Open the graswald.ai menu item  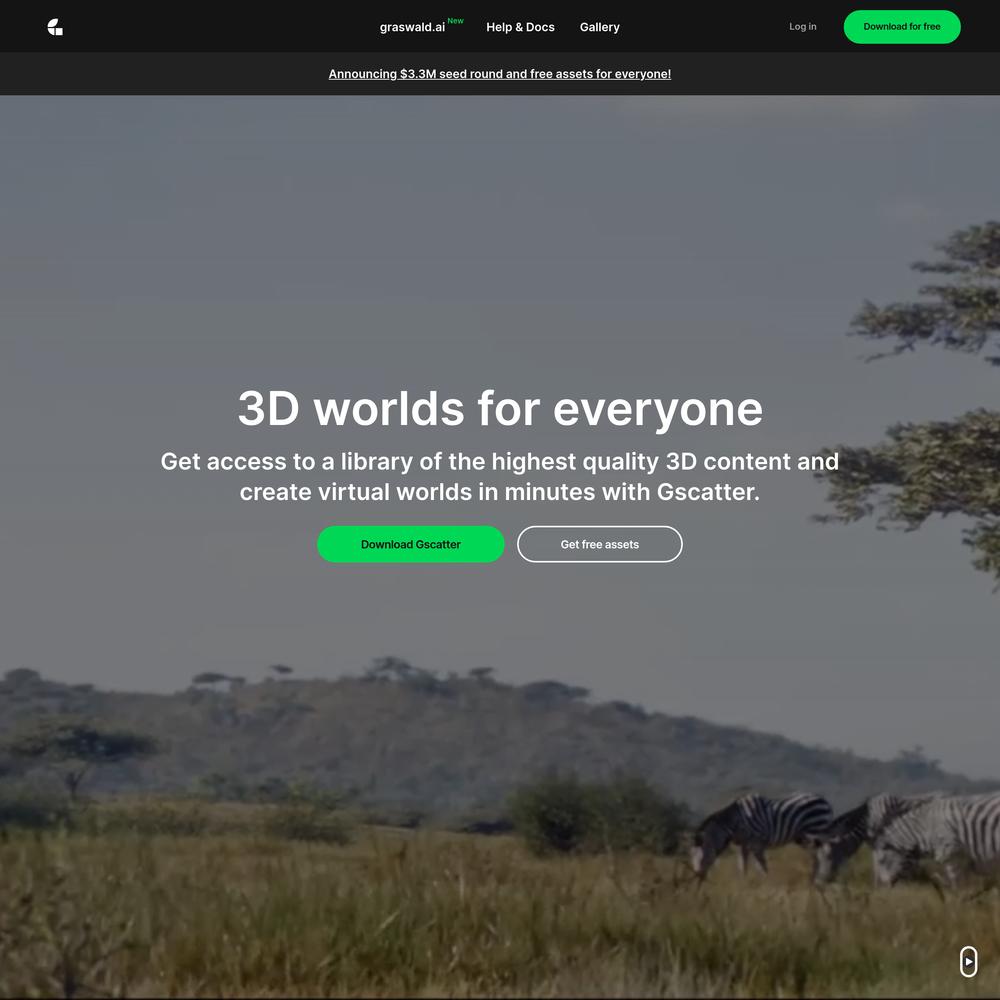coord(412,27)
